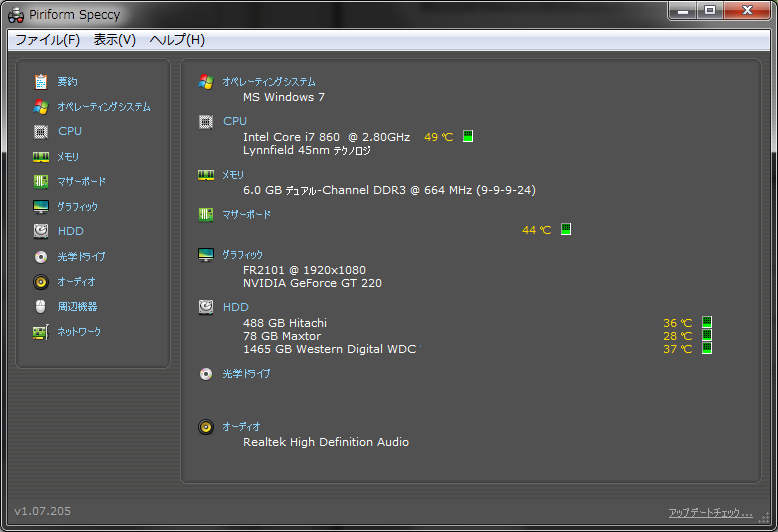Open 光学ドライブ heading link in summary panel
Screen dimensions: 778x532
[247, 374]
